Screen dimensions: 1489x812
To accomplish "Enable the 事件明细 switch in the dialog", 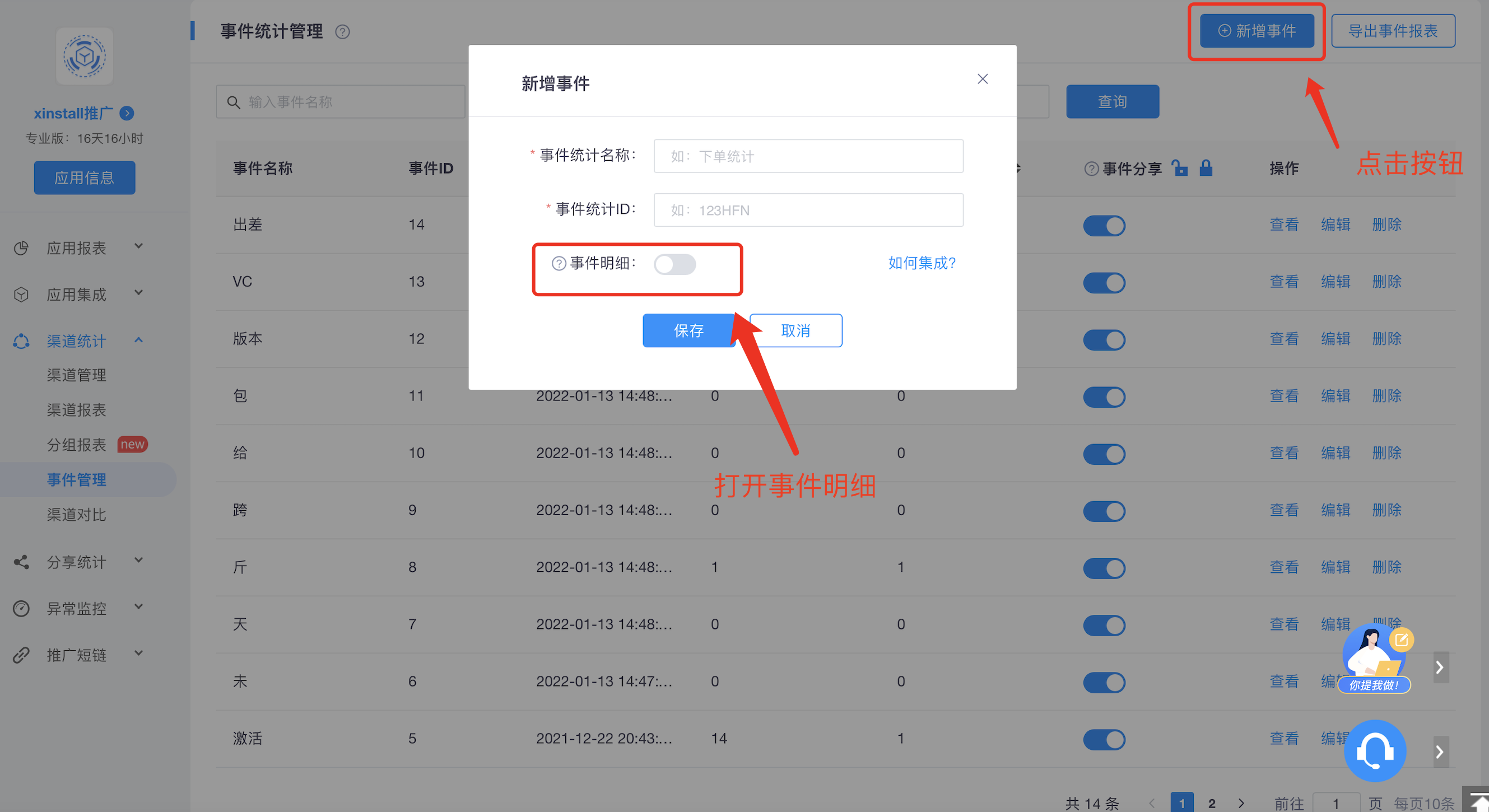I will tap(674, 264).
